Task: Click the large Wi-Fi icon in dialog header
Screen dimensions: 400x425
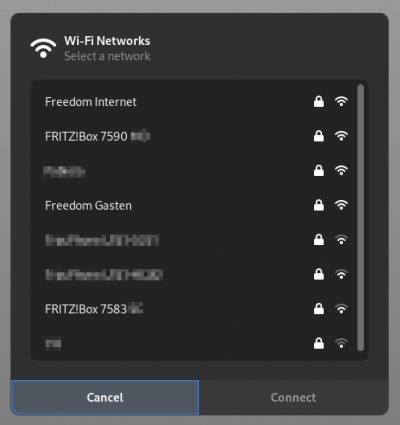Action: pos(43,48)
